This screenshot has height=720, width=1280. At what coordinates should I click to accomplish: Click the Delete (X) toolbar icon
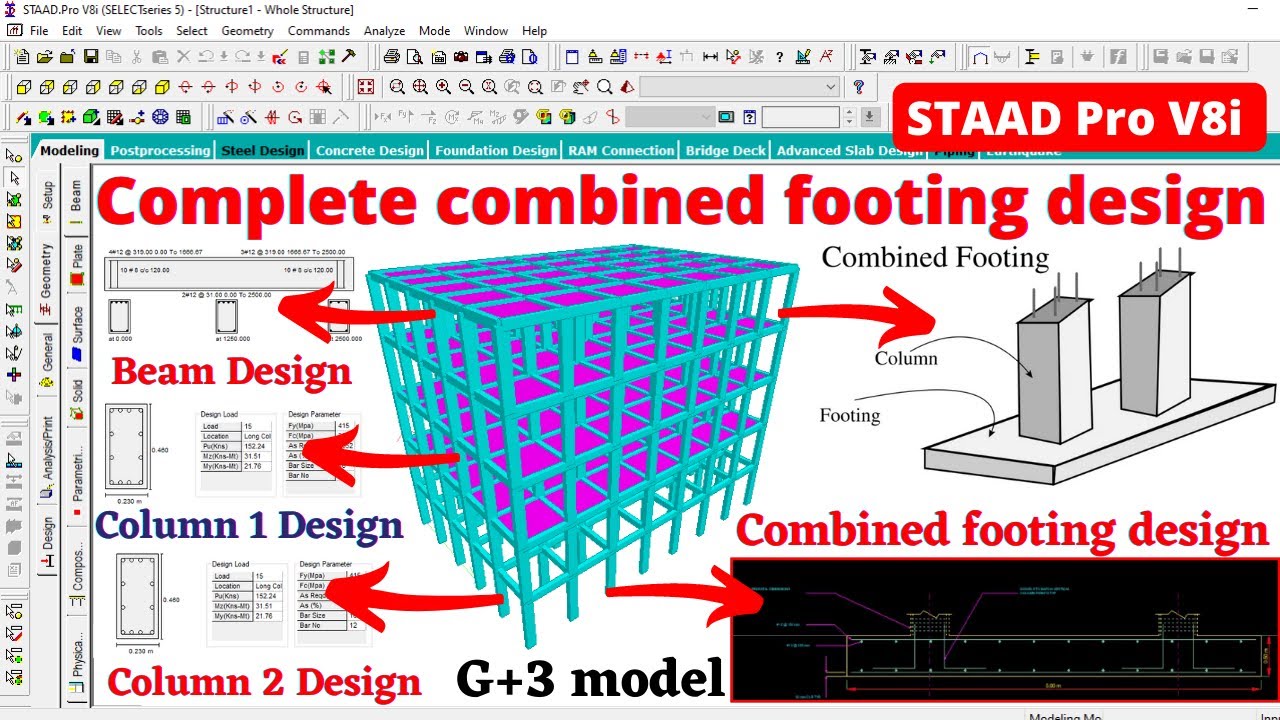point(183,57)
